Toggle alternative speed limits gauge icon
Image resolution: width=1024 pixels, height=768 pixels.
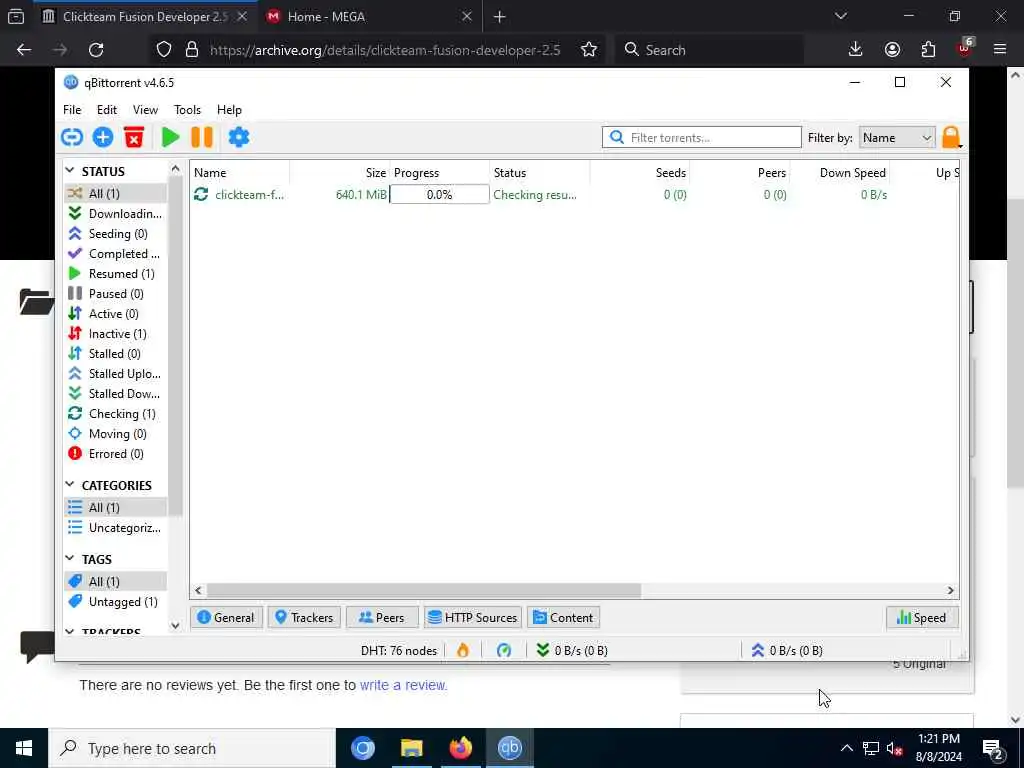[504, 650]
